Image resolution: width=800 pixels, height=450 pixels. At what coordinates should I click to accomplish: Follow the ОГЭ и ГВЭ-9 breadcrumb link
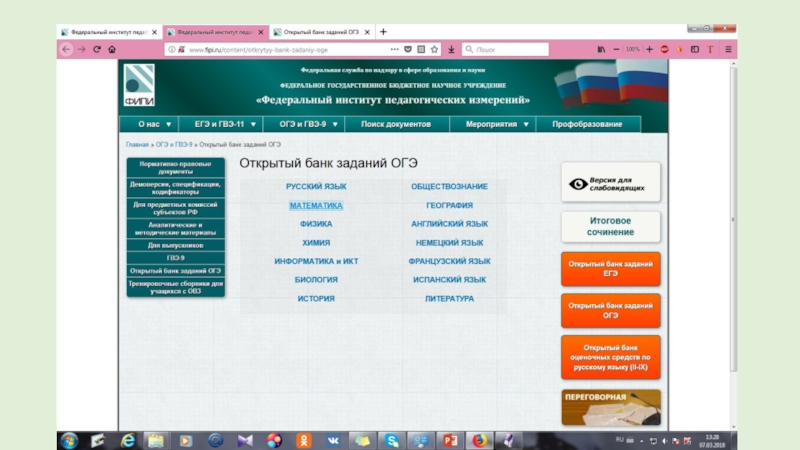[x=174, y=144]
